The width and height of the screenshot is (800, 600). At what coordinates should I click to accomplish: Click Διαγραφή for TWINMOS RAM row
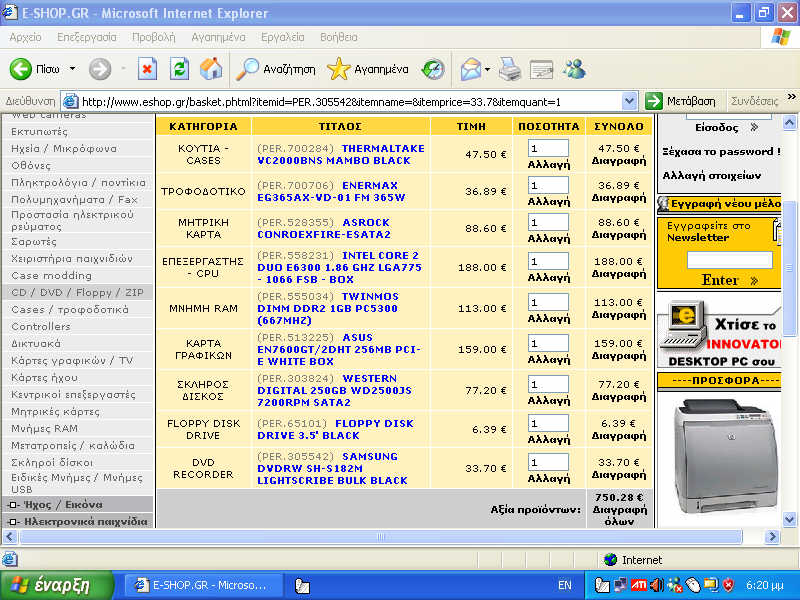619,315
